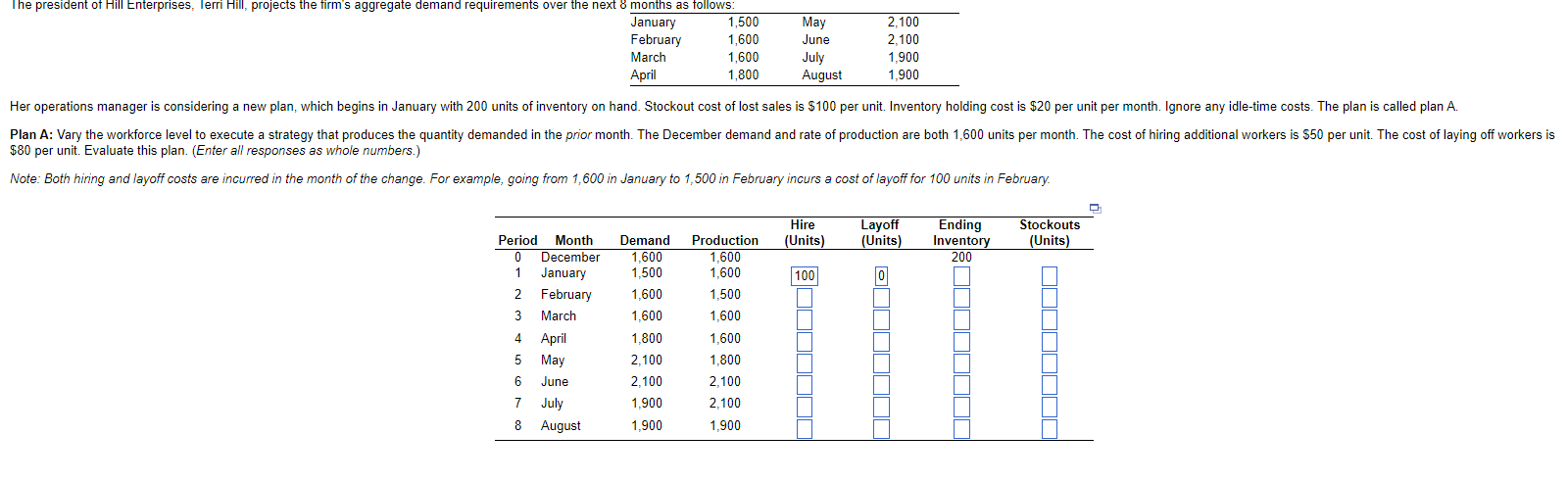Click the May Stockouts input box
Screen dimensions: 1568x483
[x=1050, y=363]
